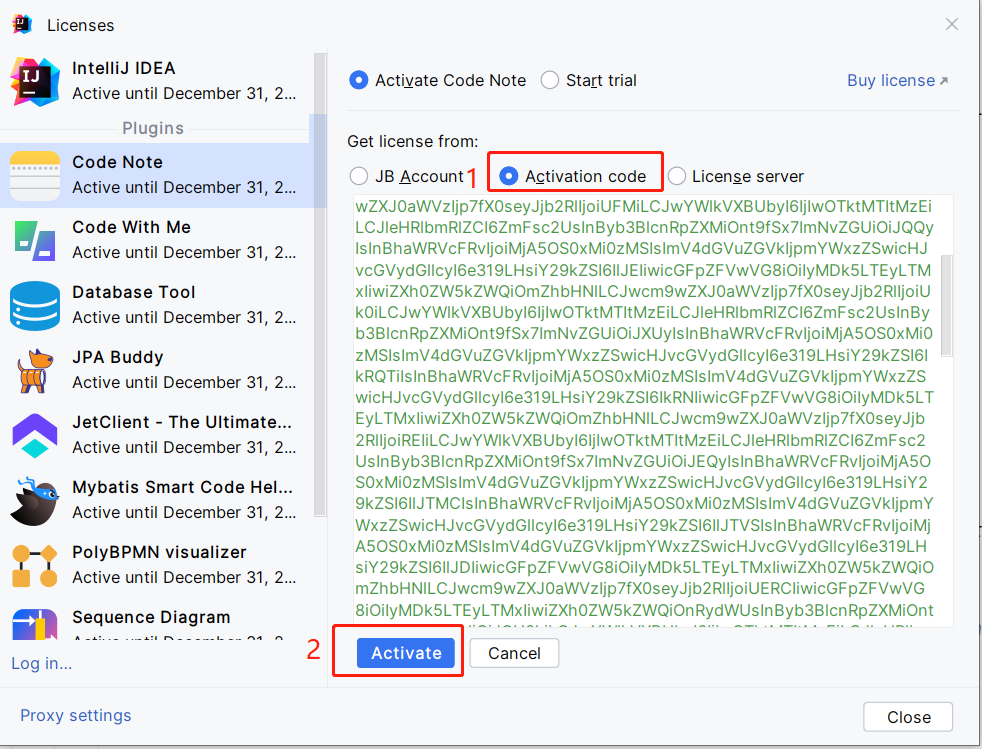Click the activation code area scrollbar
This screenshot has height=749, width=982.
coord(947,306)
